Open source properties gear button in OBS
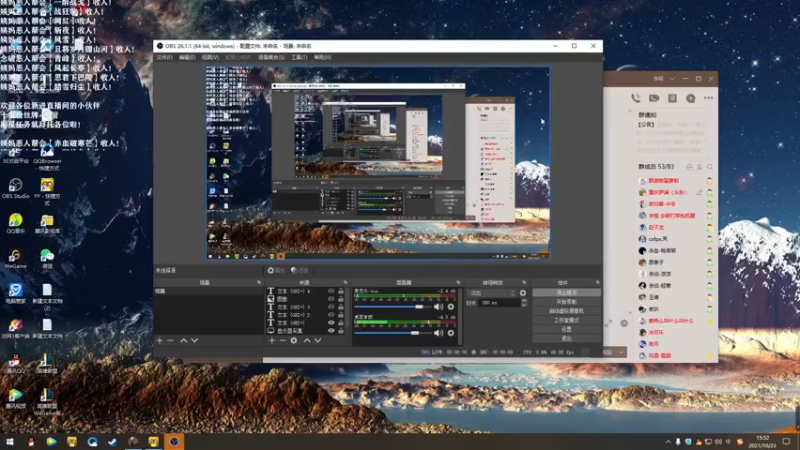 click(276, 270)
